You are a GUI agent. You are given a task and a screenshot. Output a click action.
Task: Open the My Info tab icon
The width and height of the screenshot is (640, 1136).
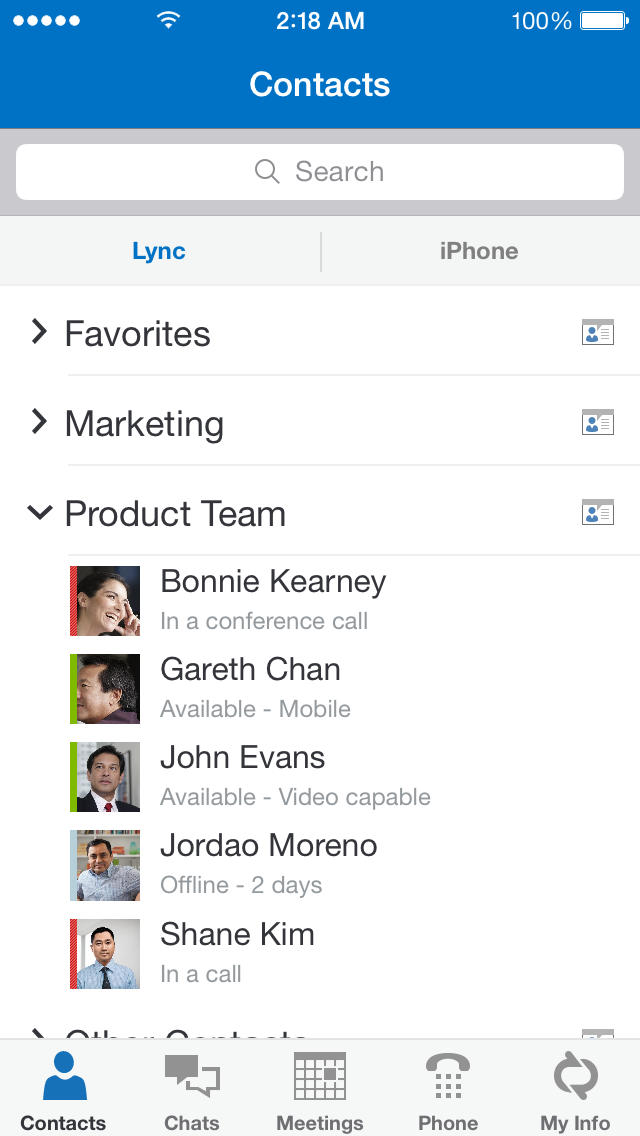tap(576, 1078)
